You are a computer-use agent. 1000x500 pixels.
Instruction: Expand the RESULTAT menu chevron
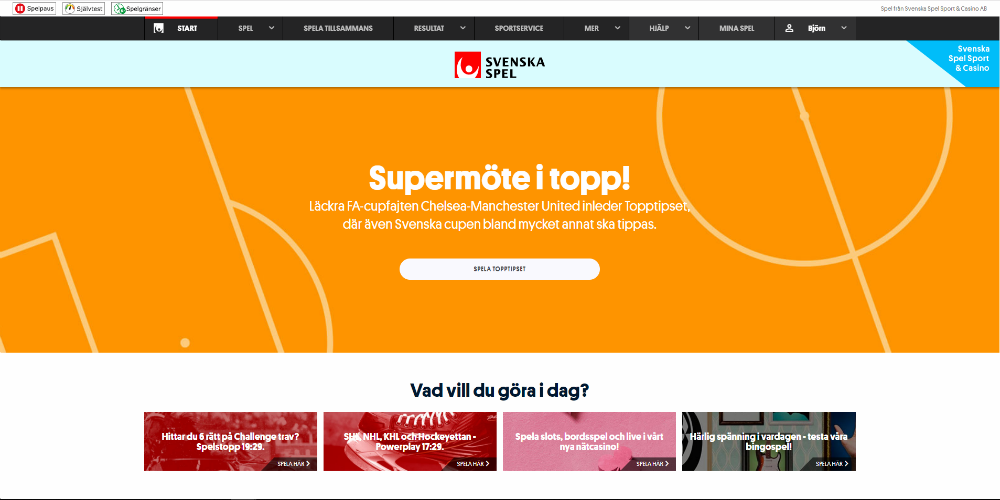[463, 28]
